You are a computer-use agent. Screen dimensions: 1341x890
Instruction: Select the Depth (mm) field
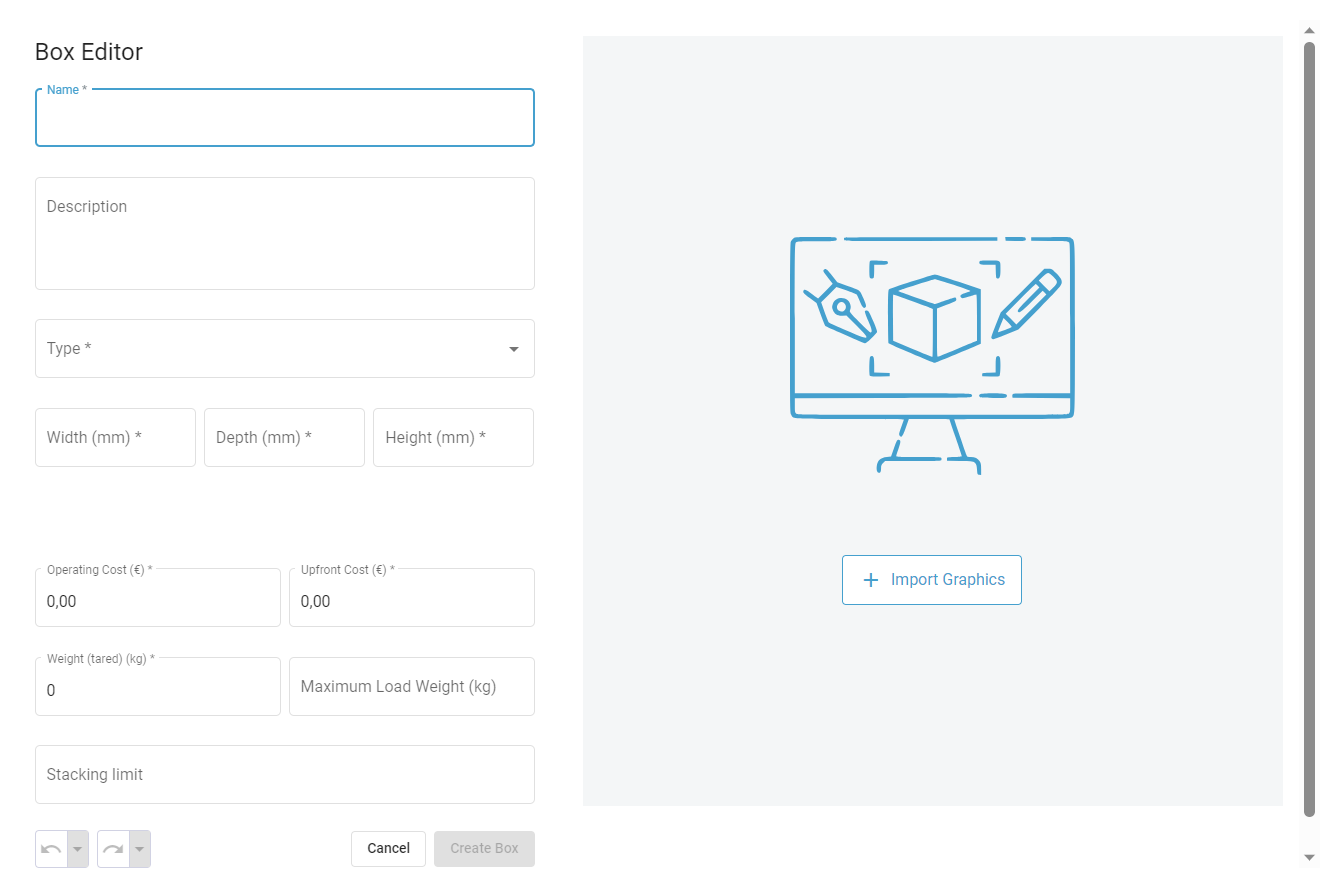284,438
